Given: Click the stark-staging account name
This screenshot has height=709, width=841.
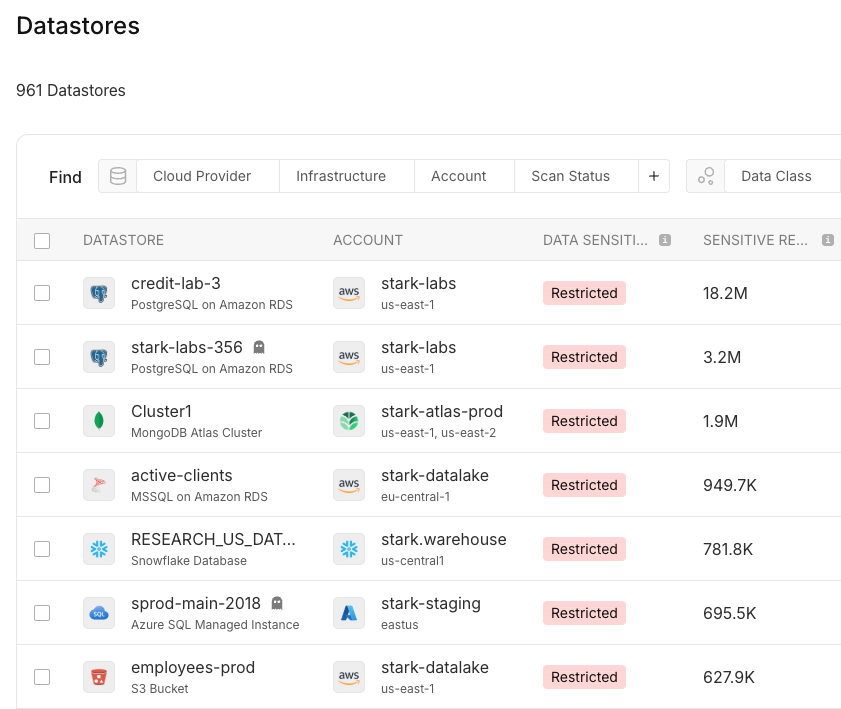Looking at the screenshot, I should coord(431,604).
